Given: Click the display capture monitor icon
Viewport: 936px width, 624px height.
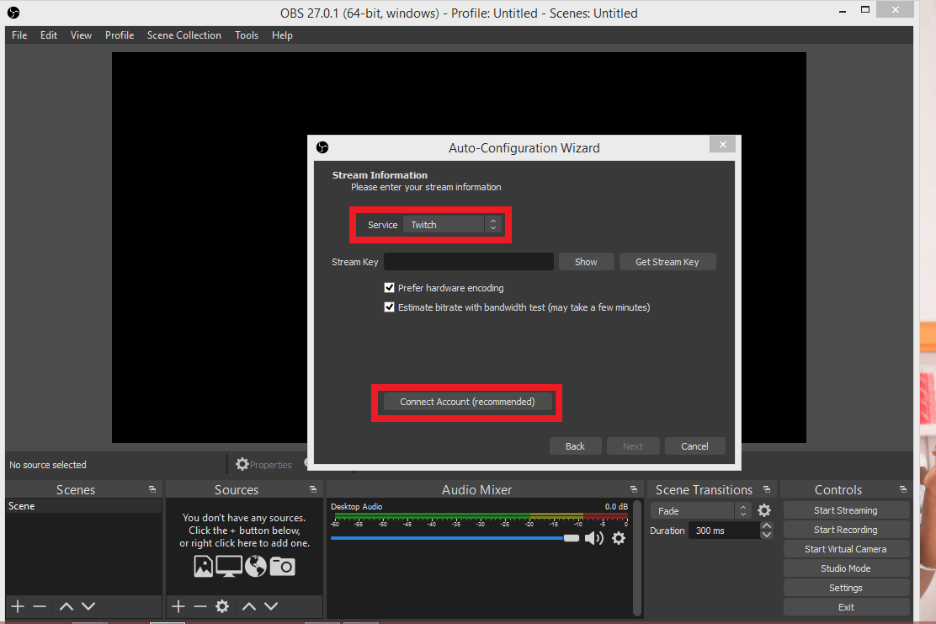Looking at the screenshot, I should point(229,566).
